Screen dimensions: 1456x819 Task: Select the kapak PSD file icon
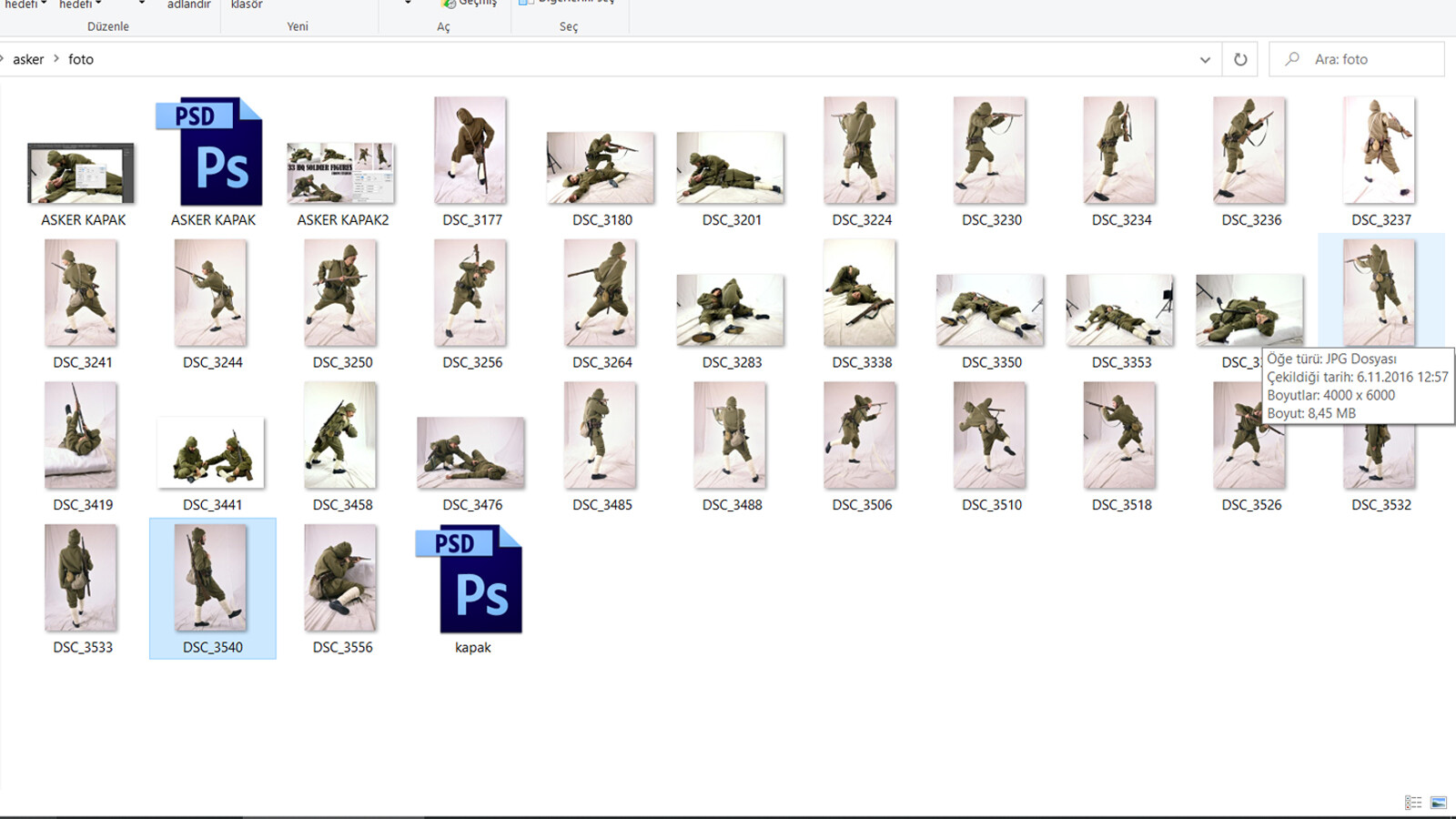click(x=469, y=579)
